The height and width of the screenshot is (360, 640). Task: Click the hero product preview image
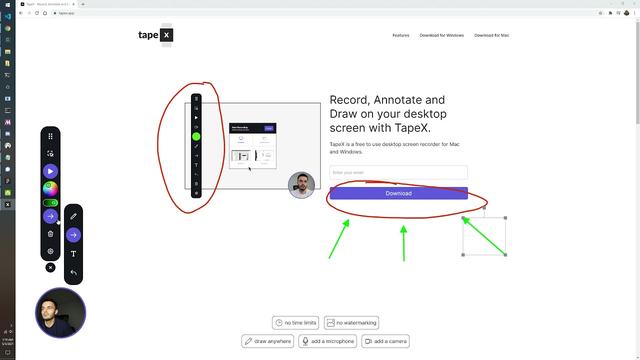(x=253, y=146)
